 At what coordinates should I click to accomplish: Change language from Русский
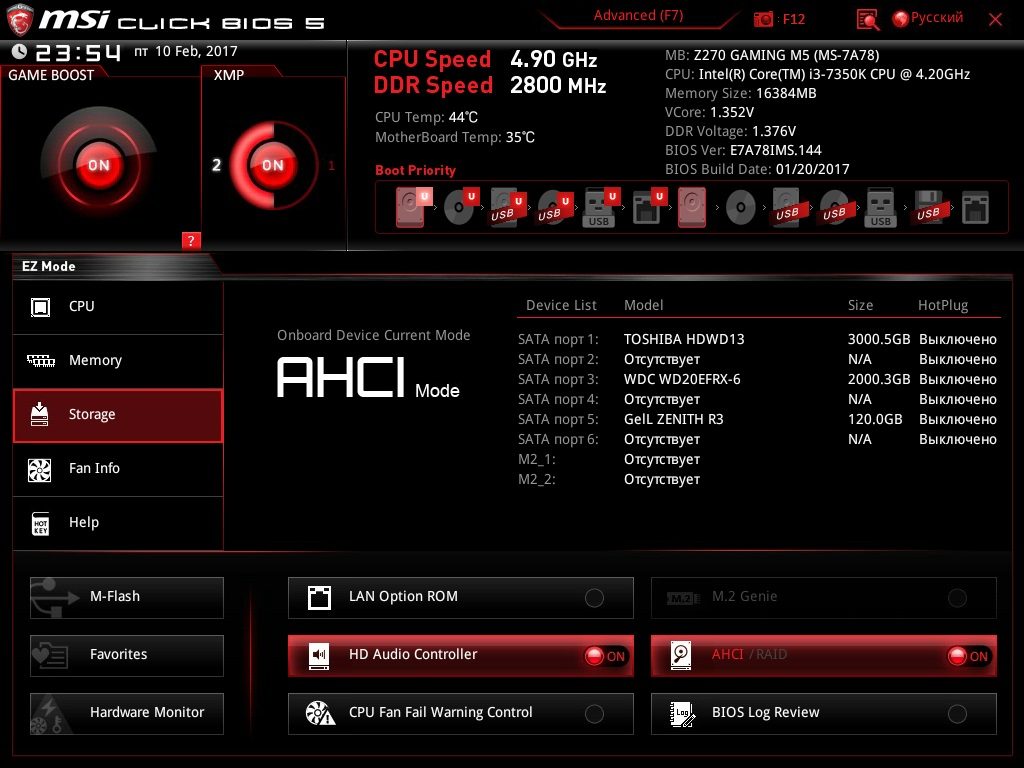[928, 18]
